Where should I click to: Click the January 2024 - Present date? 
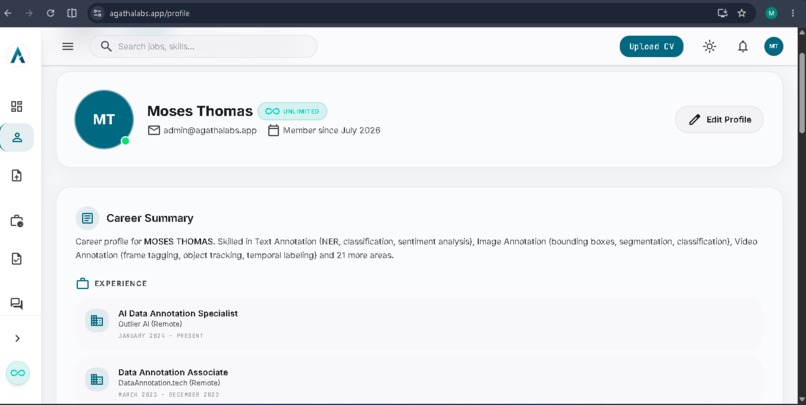click(x=161, y=336)
